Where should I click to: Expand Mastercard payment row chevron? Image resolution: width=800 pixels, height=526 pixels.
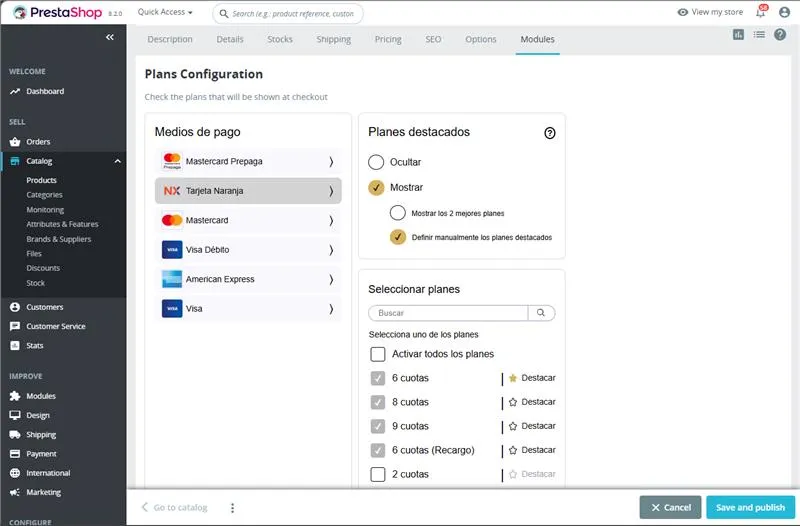click(331, 220)
